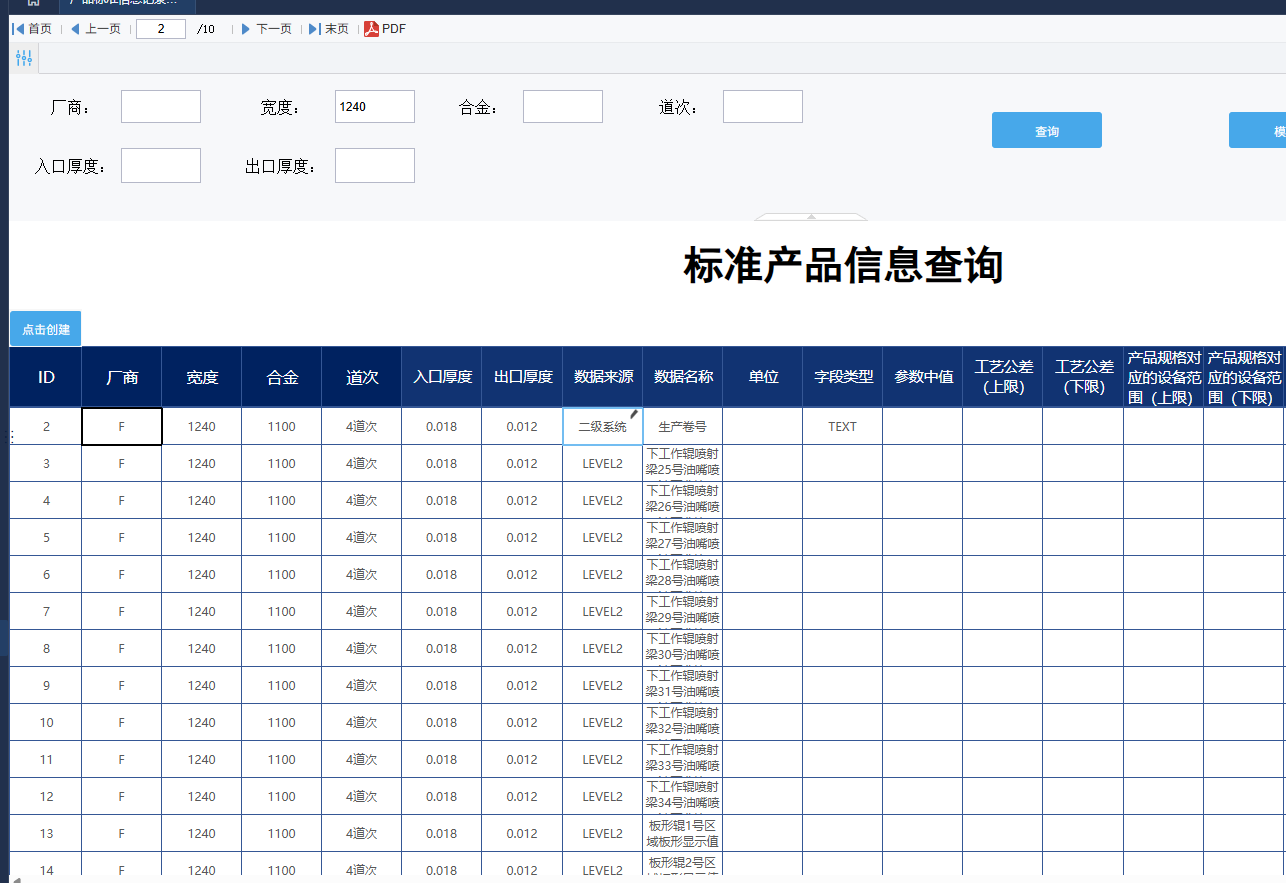
Task: Click the 点击创建 button
Action: [x=46, y=329]
